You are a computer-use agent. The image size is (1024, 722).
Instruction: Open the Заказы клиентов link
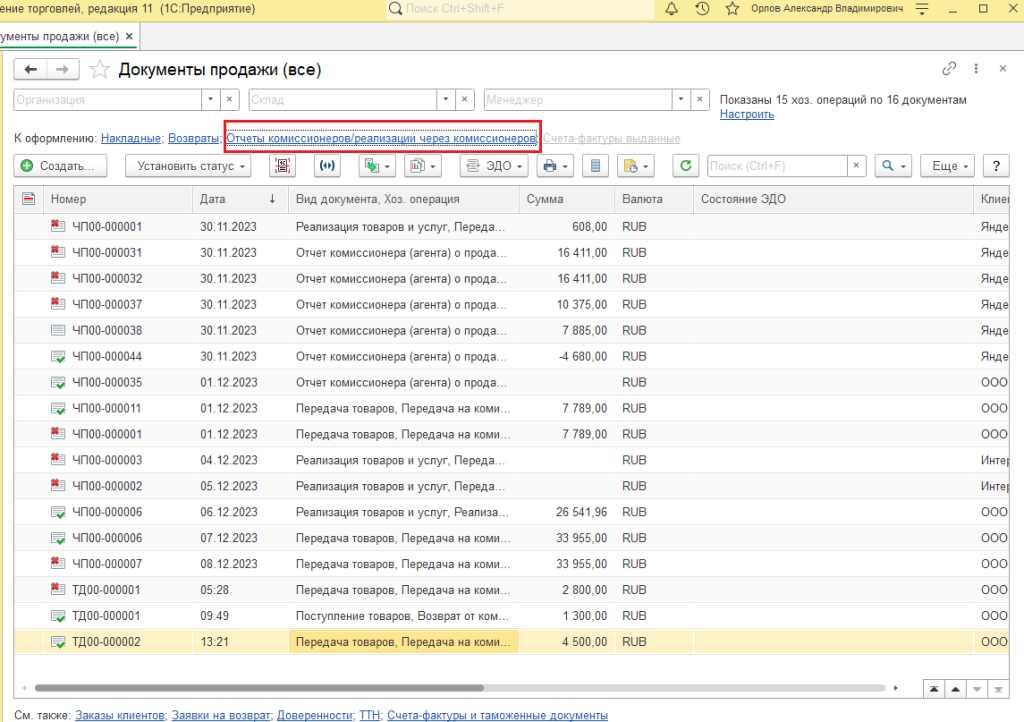tap(120, 715)
